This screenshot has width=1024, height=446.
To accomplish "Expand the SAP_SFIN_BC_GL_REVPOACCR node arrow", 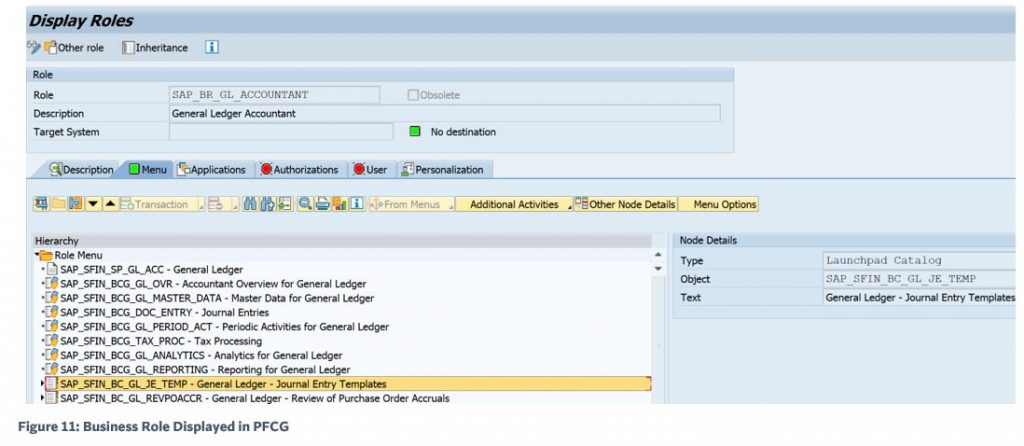I will coord(42,398).
